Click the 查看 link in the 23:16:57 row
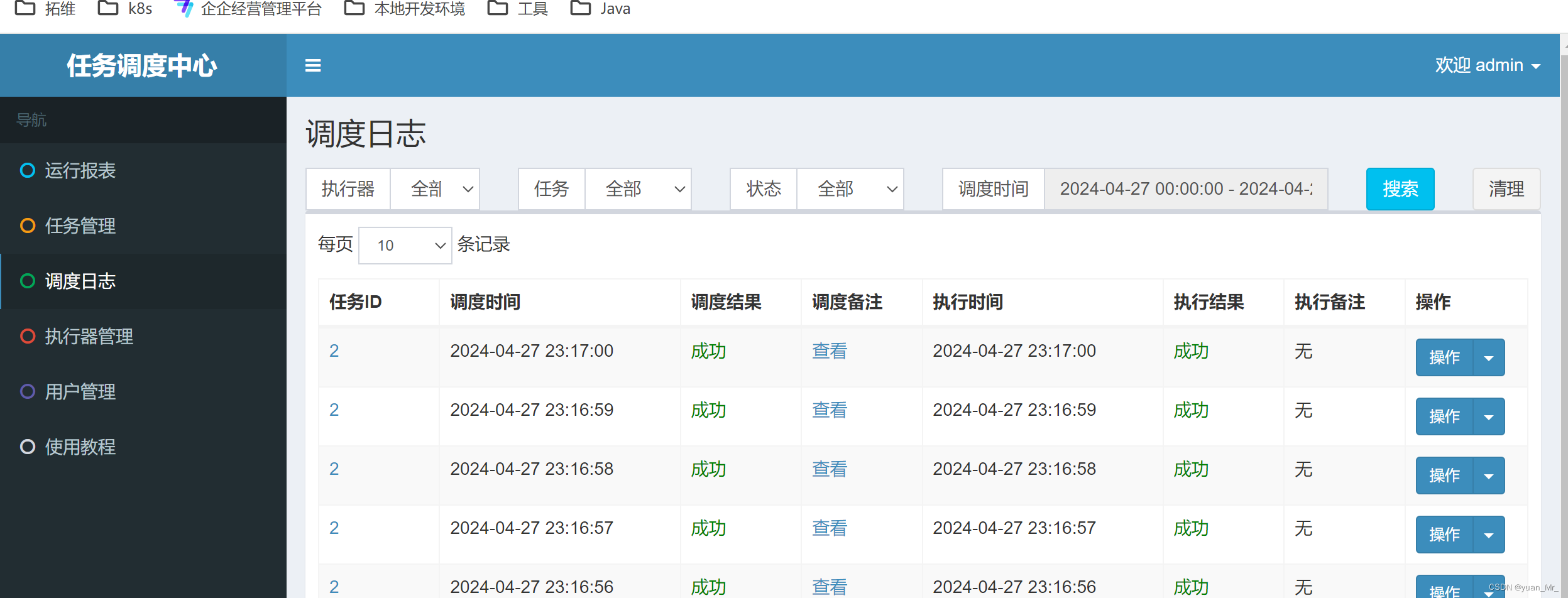The height and width of the screenshot is (598, 1568). [x=830, y=528]
